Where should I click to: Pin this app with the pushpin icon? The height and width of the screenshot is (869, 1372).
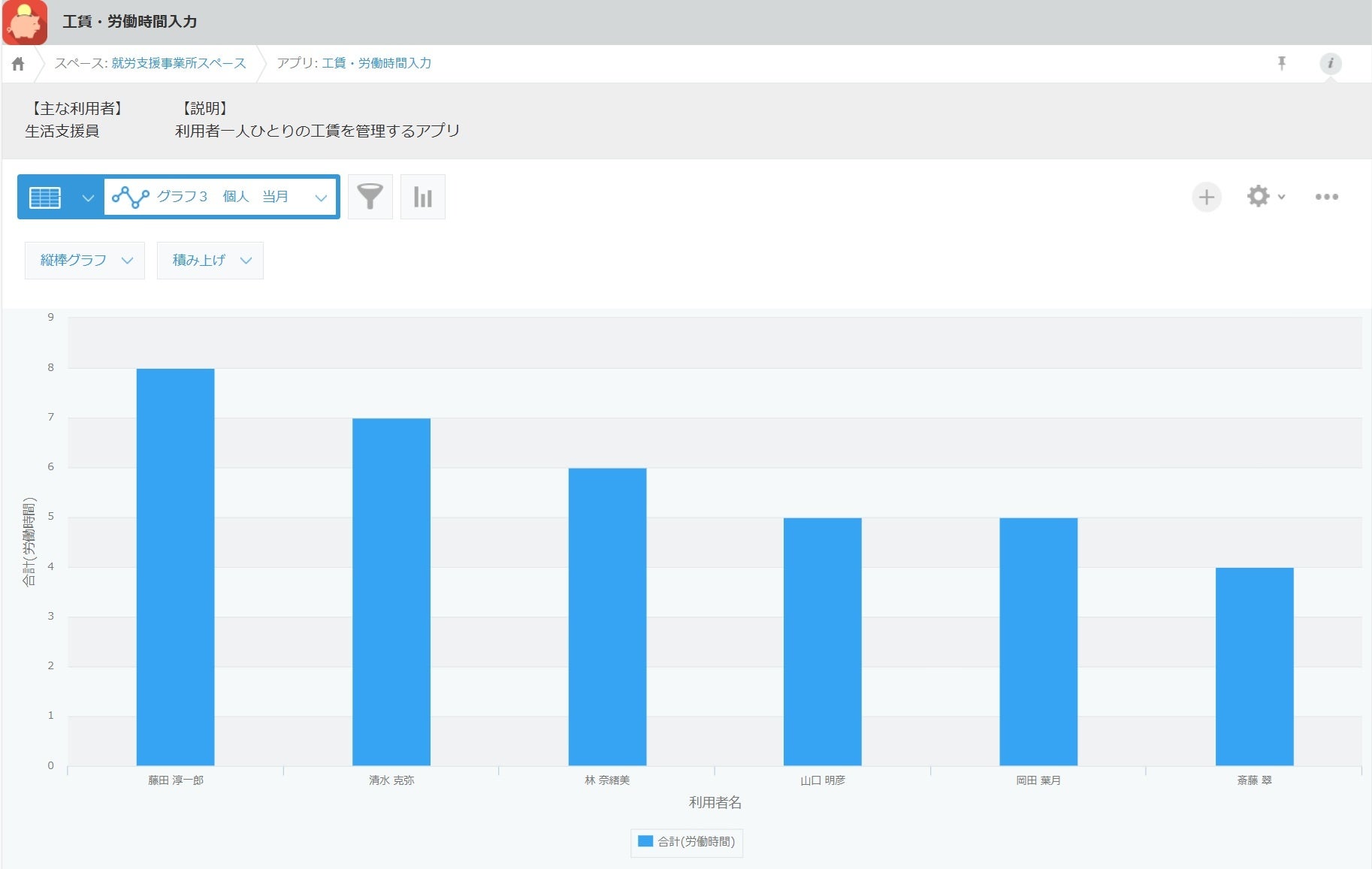coord(1282,64)
